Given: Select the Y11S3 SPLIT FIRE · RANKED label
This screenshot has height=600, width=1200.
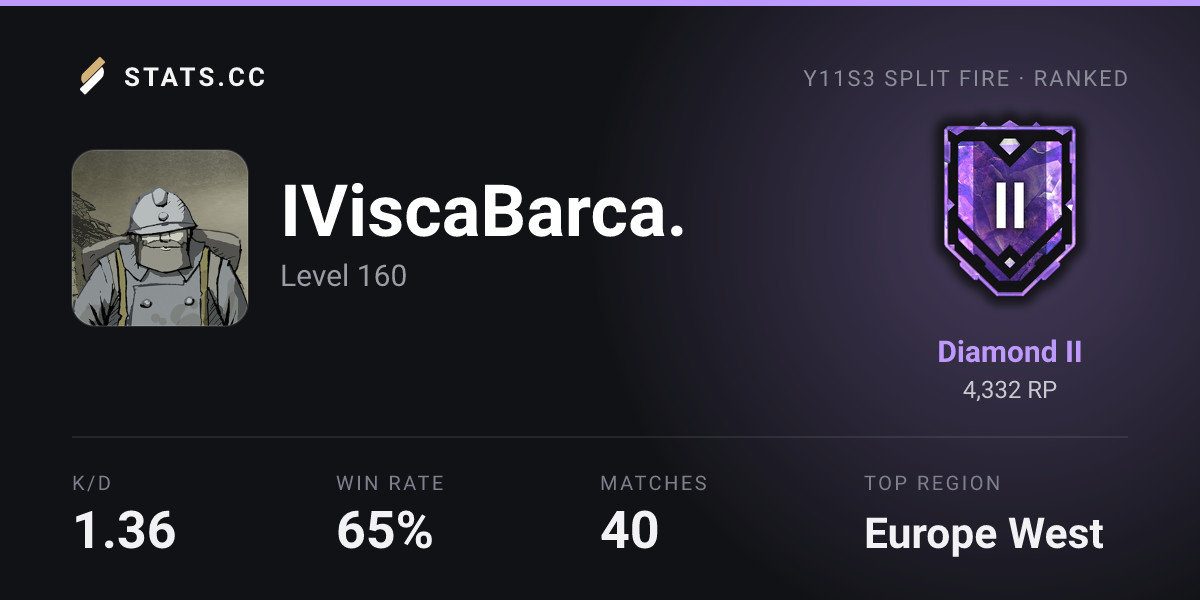Looking at the screenshot, I should coord(965,78).
